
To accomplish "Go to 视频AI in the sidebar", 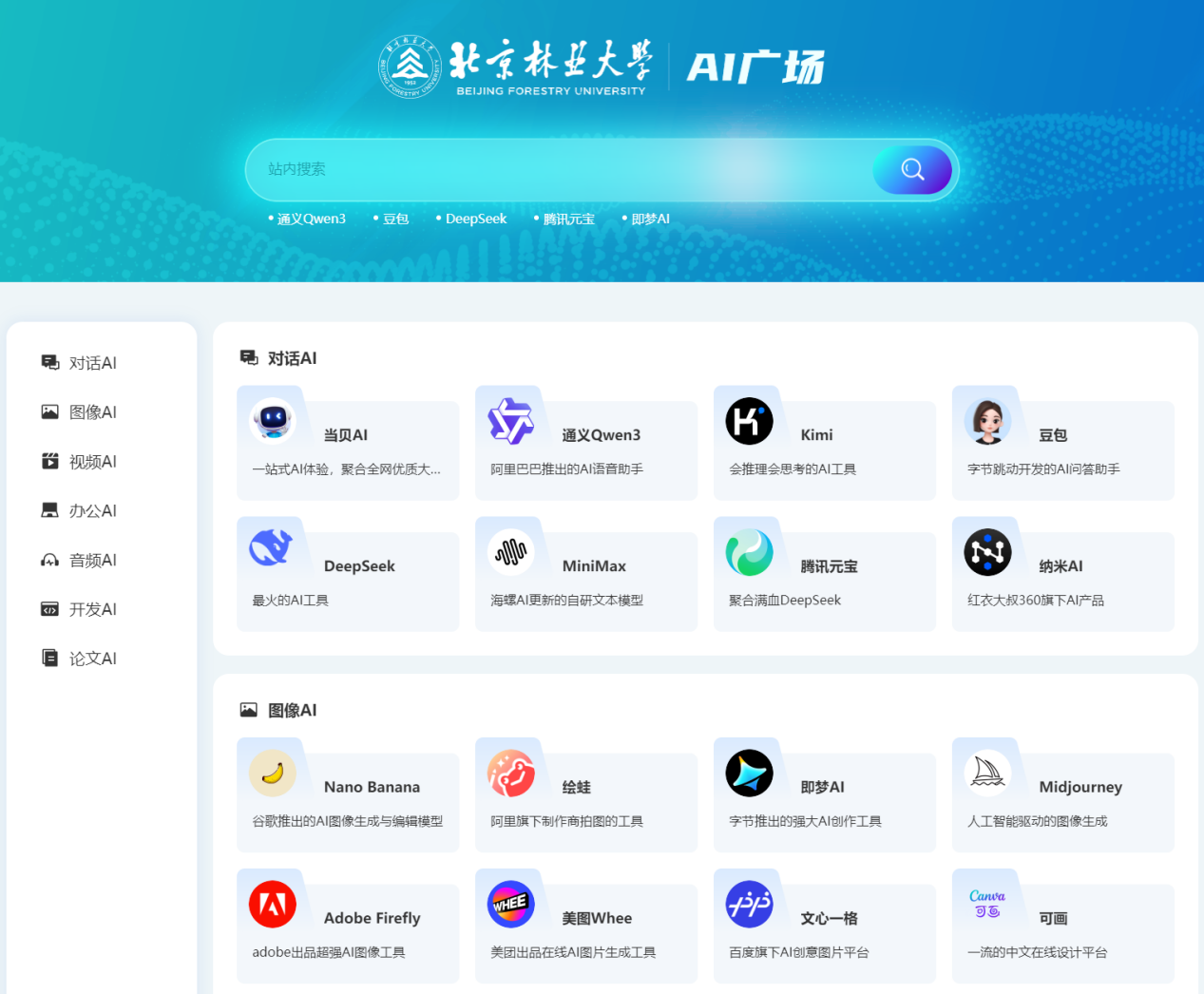I will click(x=93, y=462).
